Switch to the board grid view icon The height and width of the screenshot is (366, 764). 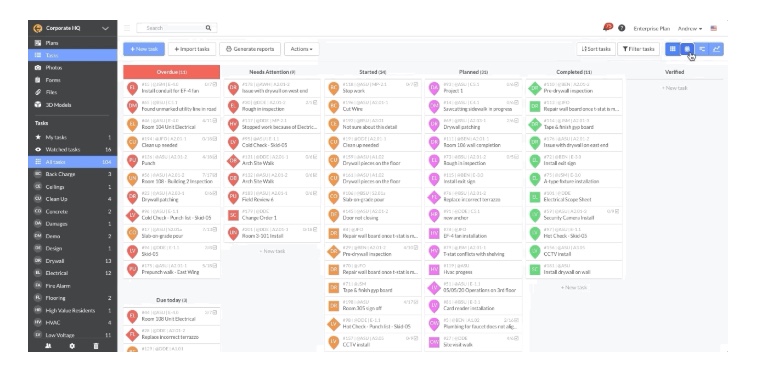tap(672, 49)
